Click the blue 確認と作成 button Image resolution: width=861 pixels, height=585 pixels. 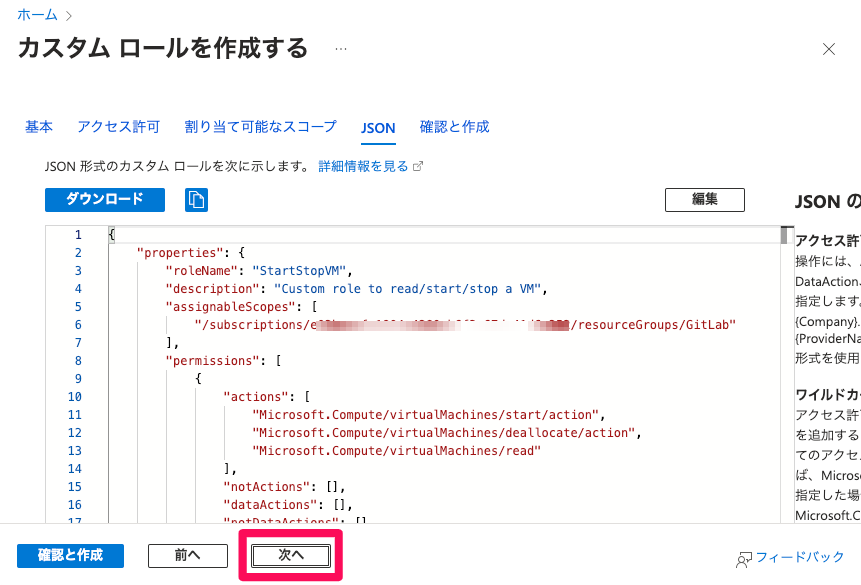pos(70,555)
